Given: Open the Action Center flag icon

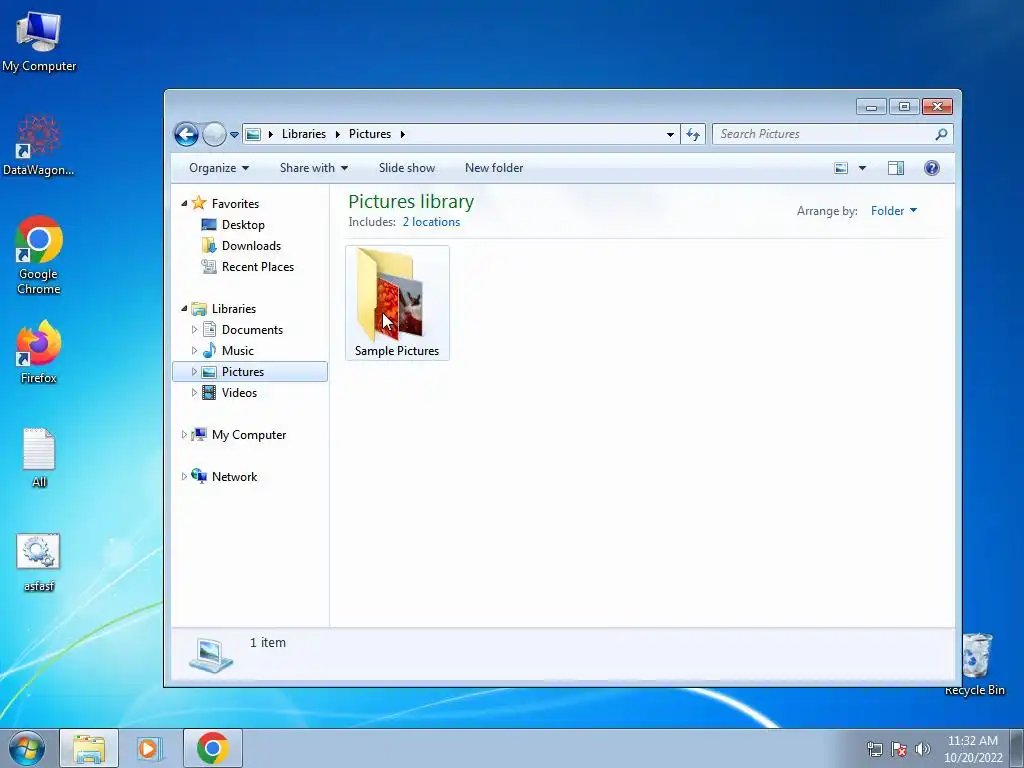Looking at the screenshot, I should pyautogui.click(x=899, y=749).
